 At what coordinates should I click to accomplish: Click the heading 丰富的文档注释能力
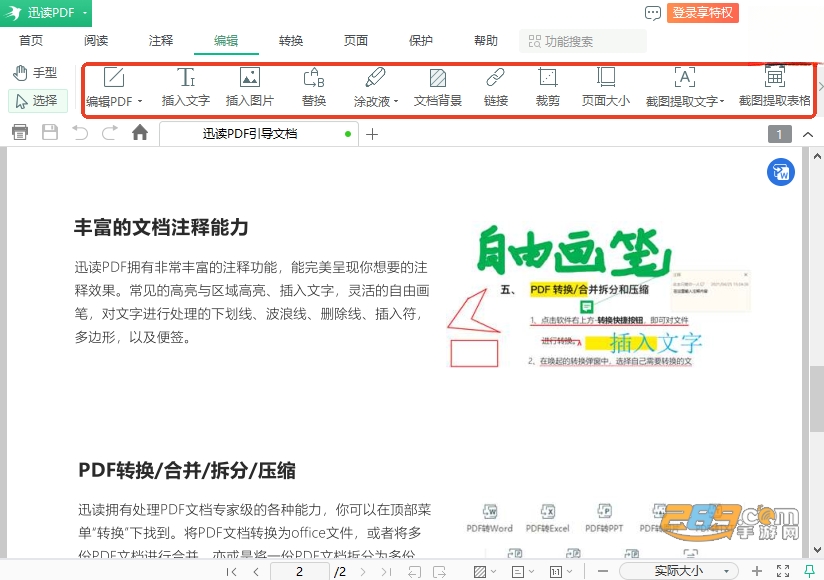pyautogui.click(x=161, y=227)
